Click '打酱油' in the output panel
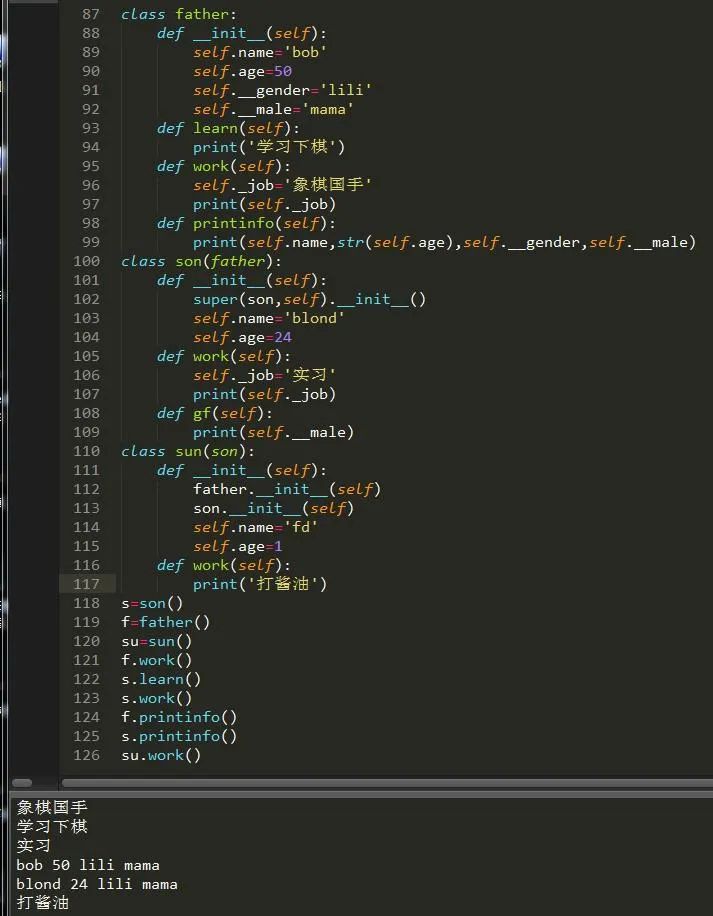 click(x=43, y=903)
